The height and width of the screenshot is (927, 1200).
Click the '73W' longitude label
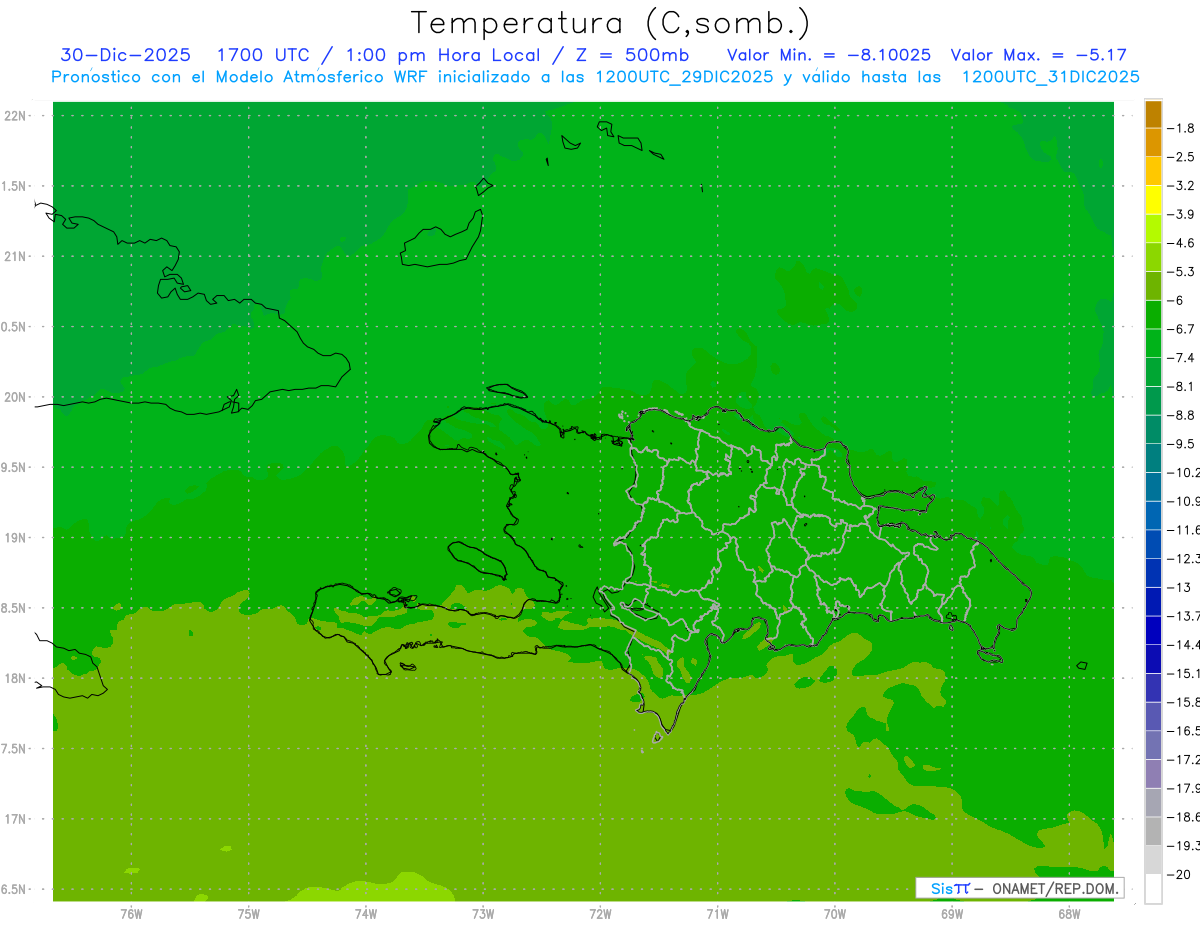(483, 914)
